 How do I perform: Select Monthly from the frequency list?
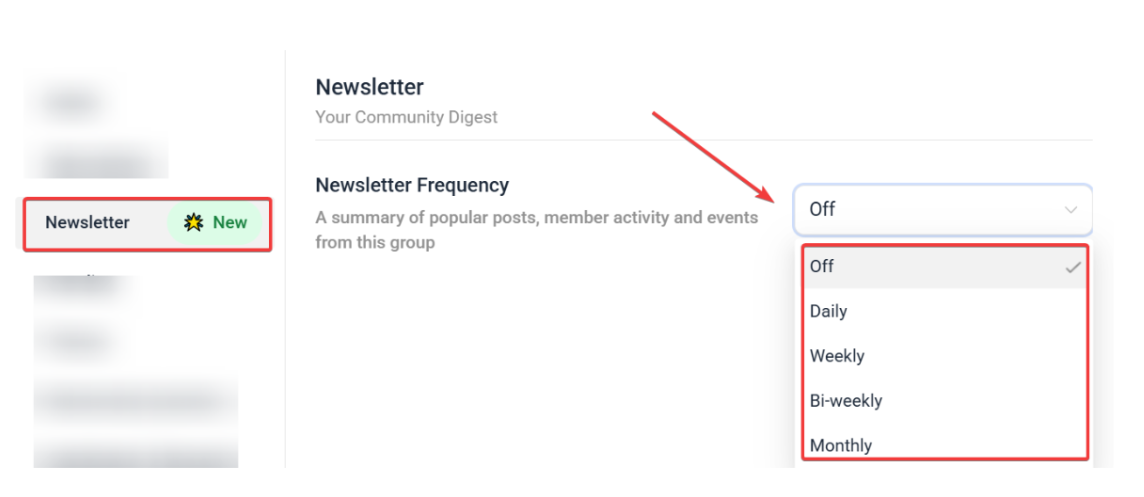[x=841, y=445]
